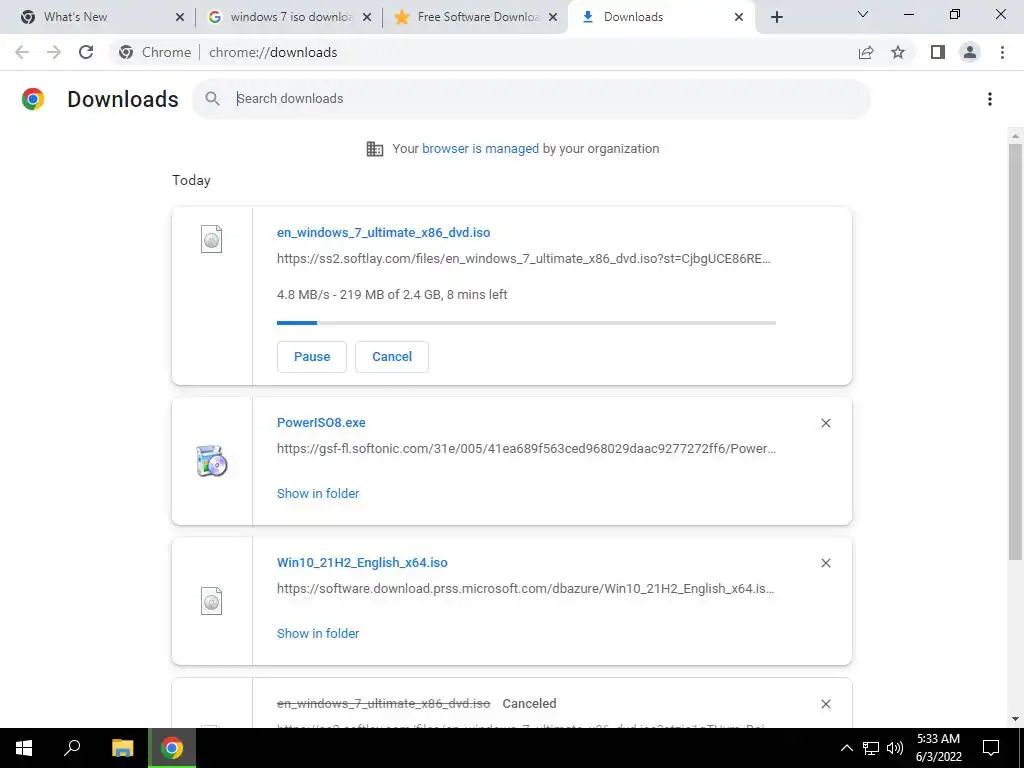This screenshot has width=1024, height=768.
Task: Go back with the back arrow
Action: [x=22, y=52]
